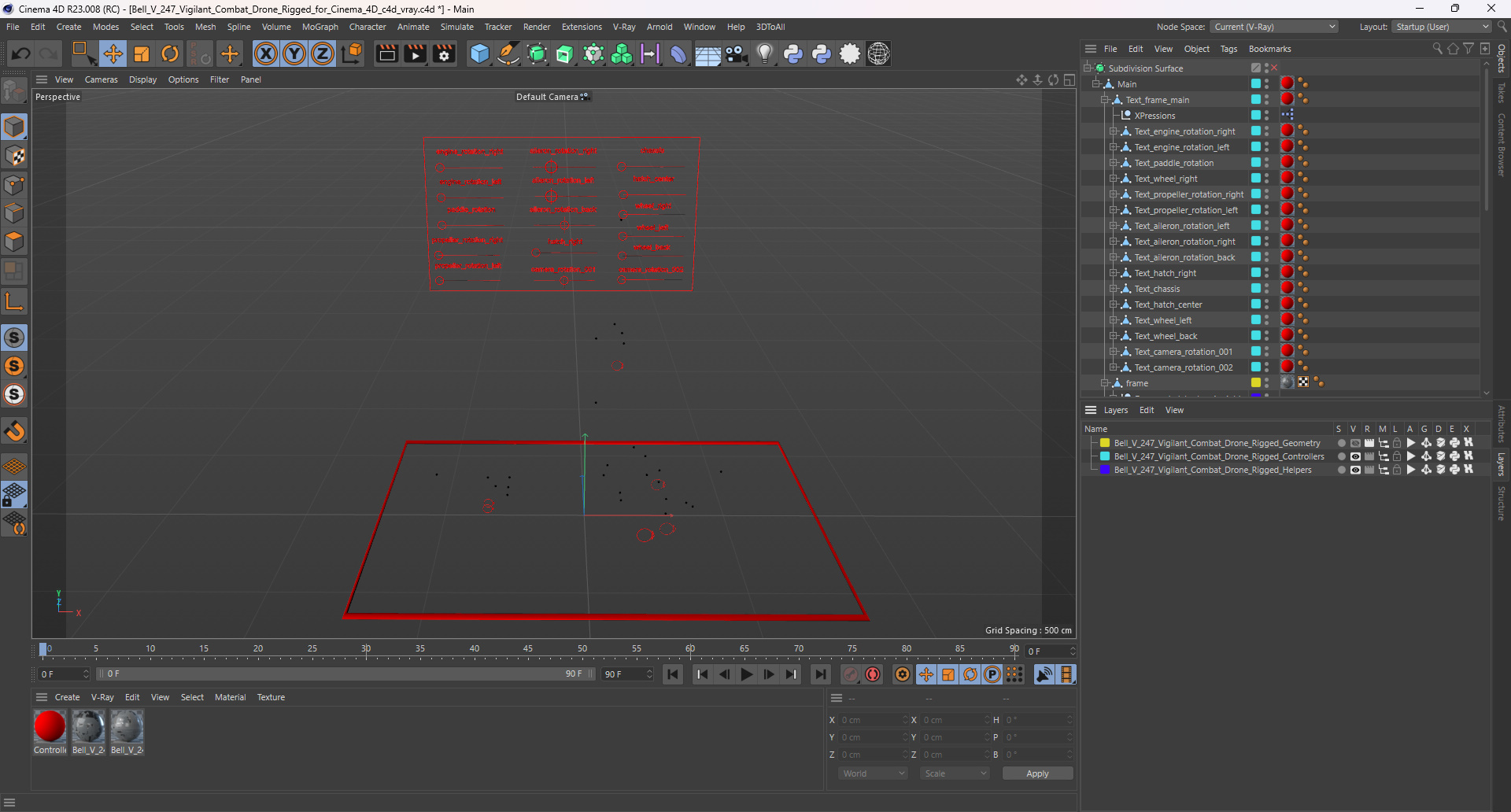Click the globe icon in toolbar

[x=878, y=54]
